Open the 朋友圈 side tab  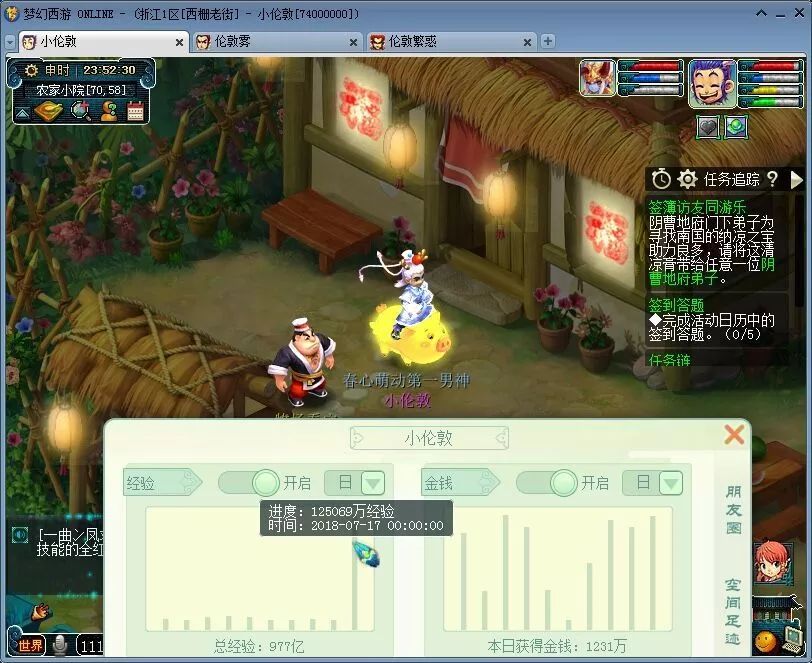[733, 510]
